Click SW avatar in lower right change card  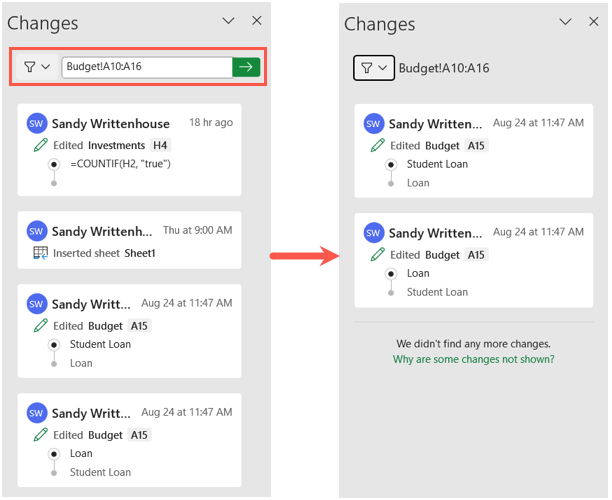click(x=374, y=233)
